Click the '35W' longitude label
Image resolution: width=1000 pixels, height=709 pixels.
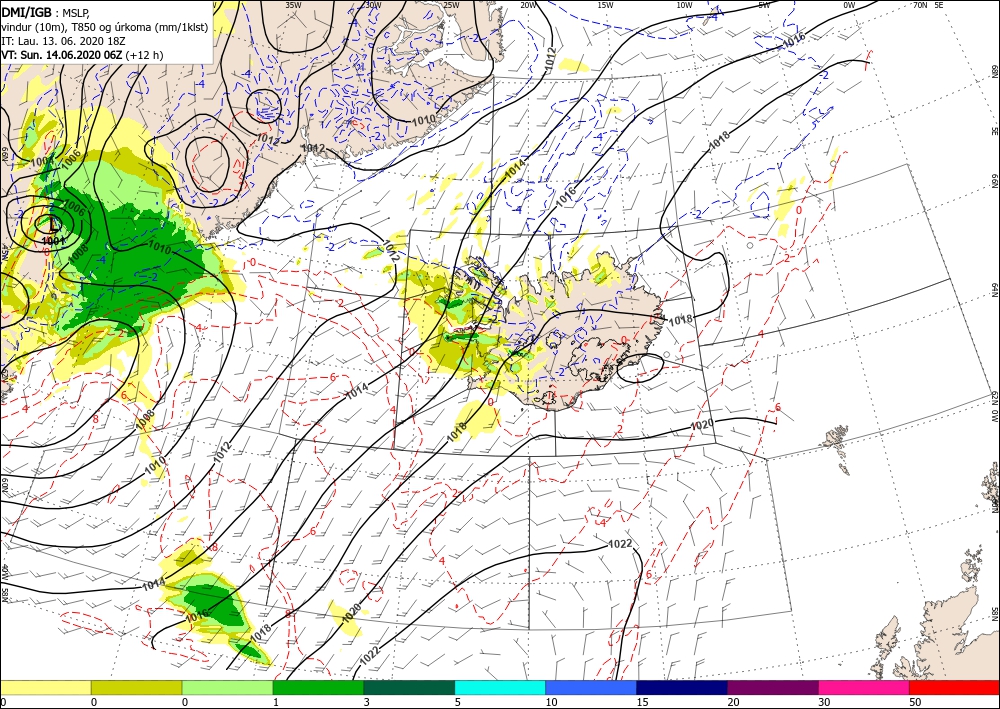[x=293, y=5]
